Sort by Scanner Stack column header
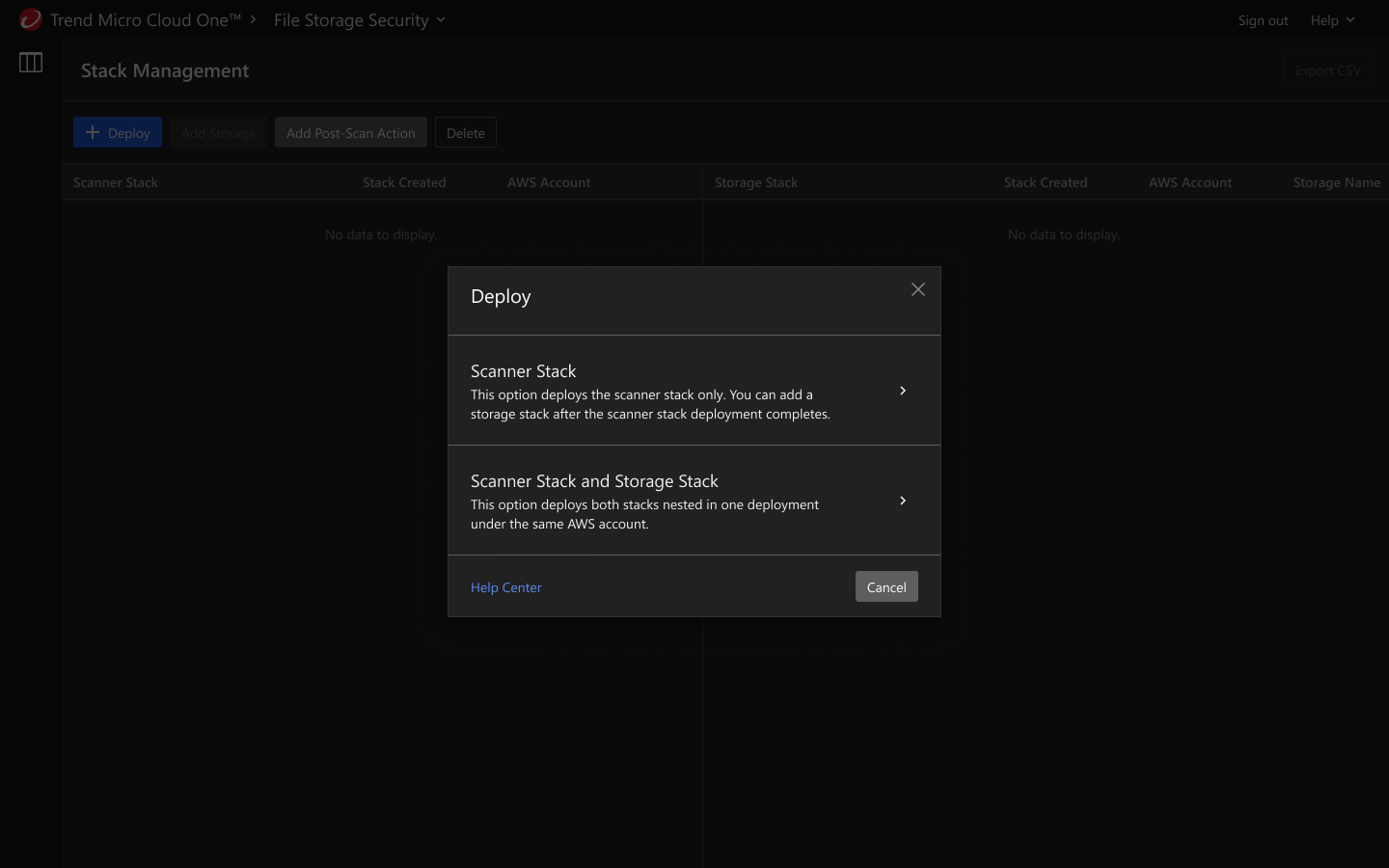 click(116, 182)
